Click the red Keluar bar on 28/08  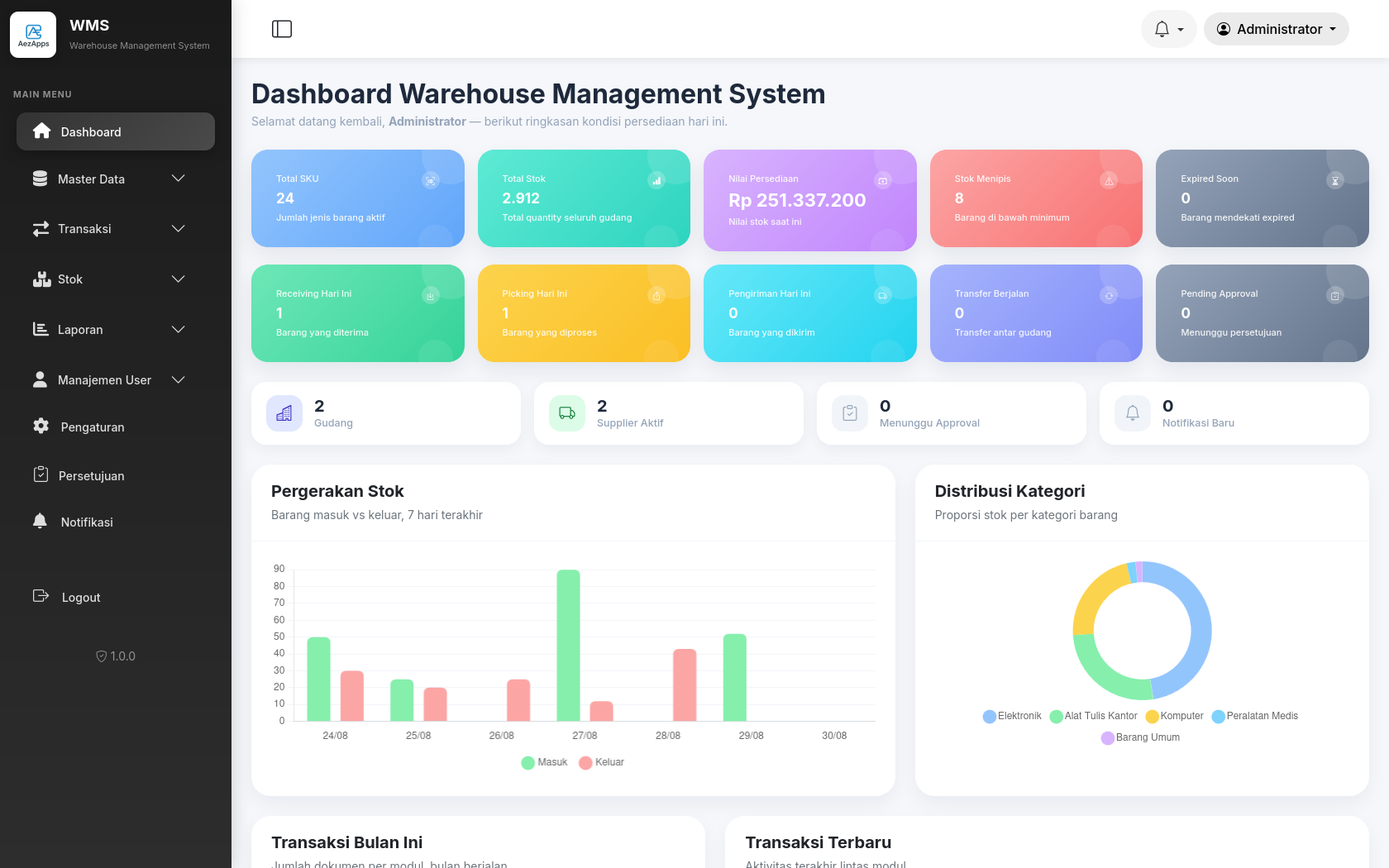[685, 684]
